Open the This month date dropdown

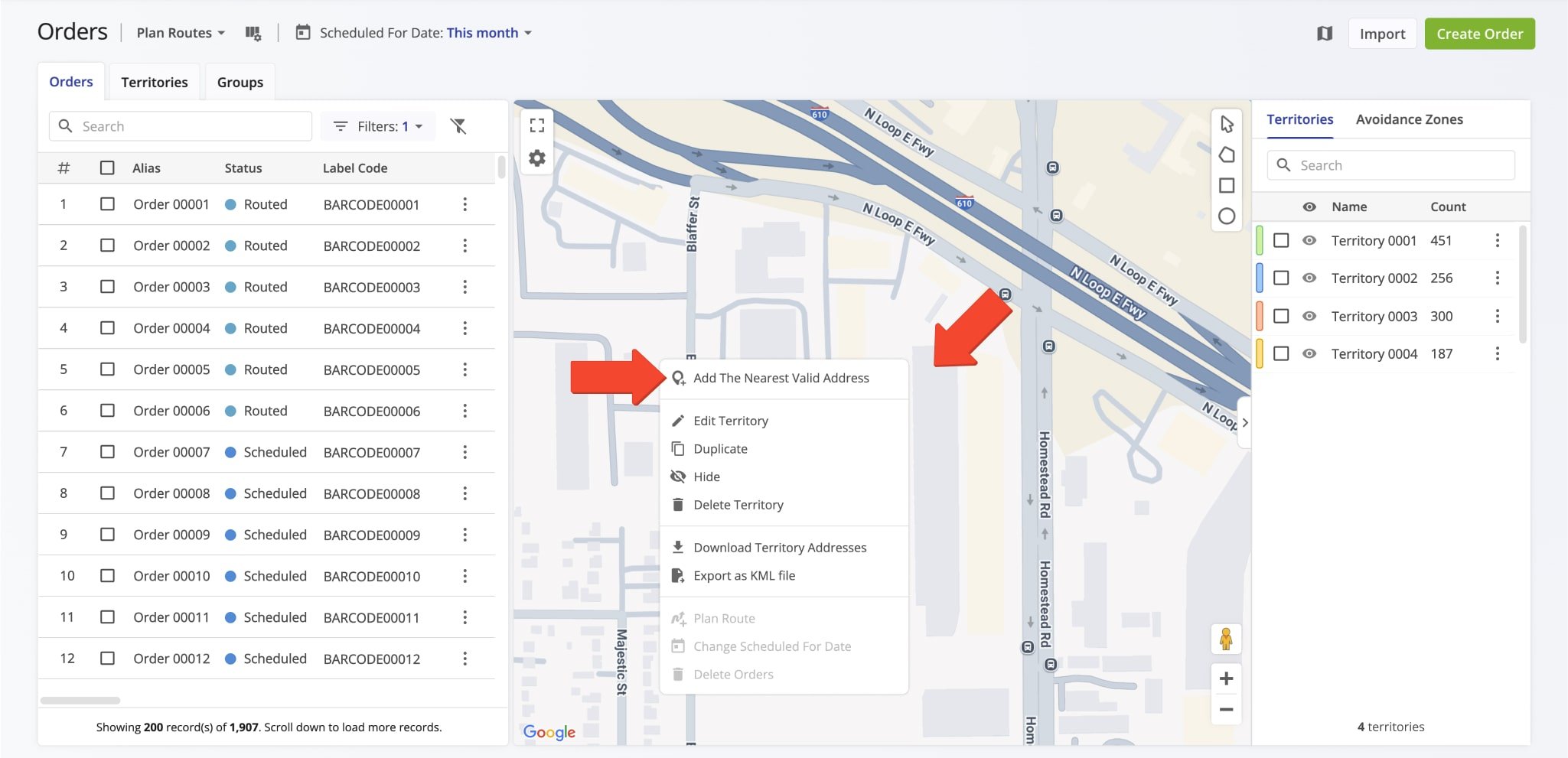[489, 33]
